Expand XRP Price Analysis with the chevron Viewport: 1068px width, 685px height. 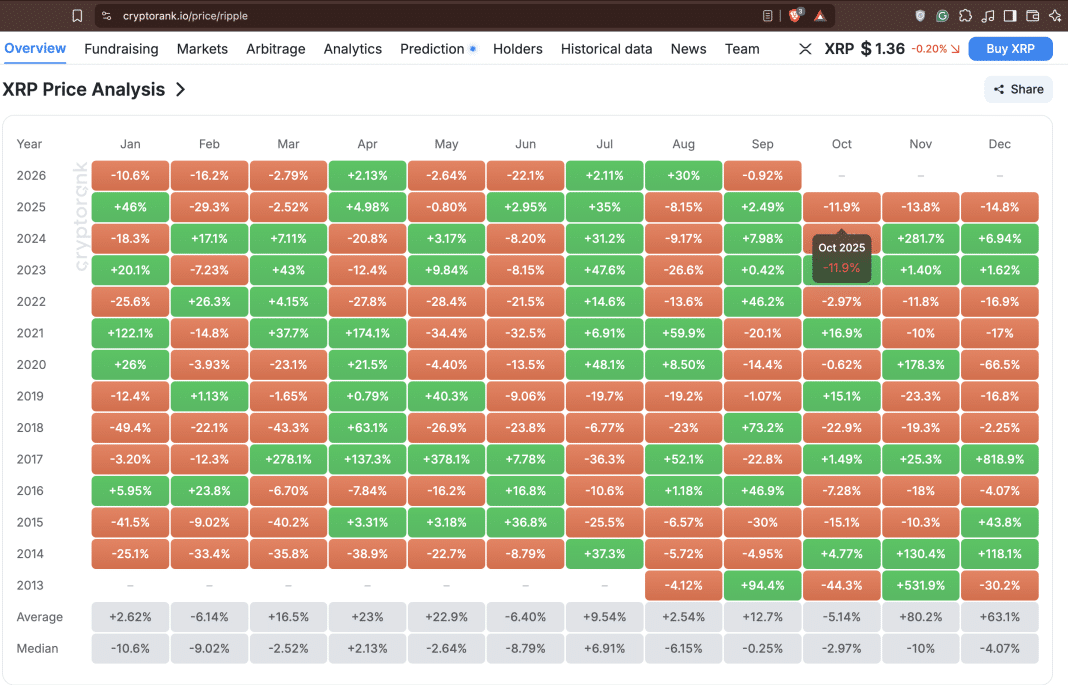[x=180, y=89]
